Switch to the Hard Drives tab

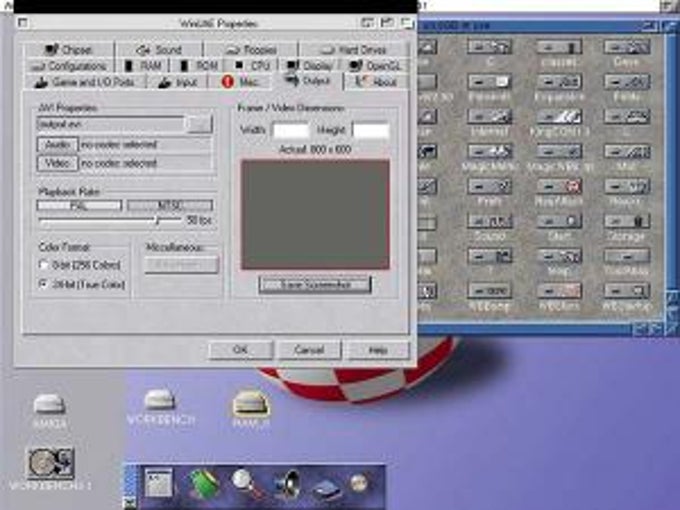coord(353,50)
